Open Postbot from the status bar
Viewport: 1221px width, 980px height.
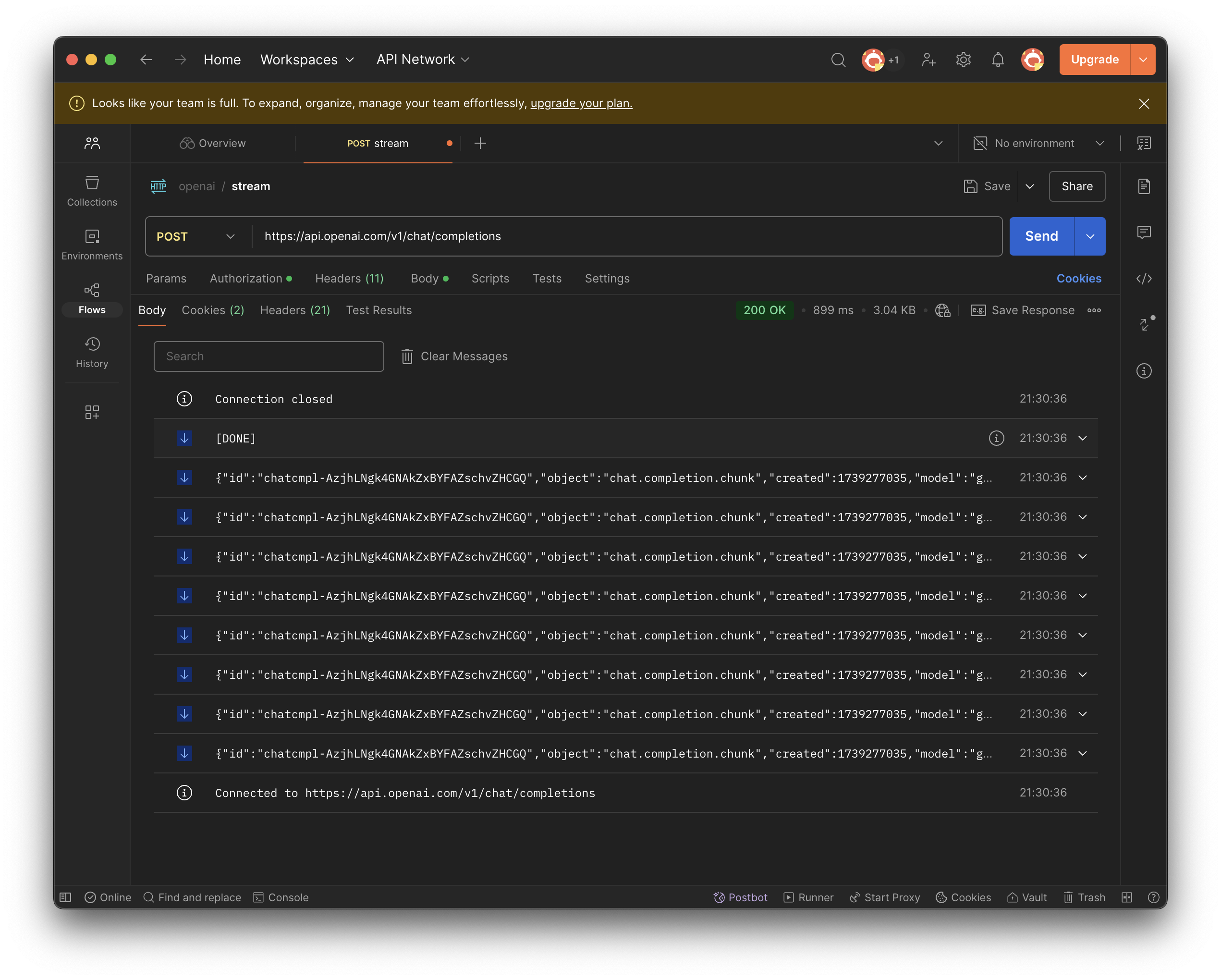740,897
